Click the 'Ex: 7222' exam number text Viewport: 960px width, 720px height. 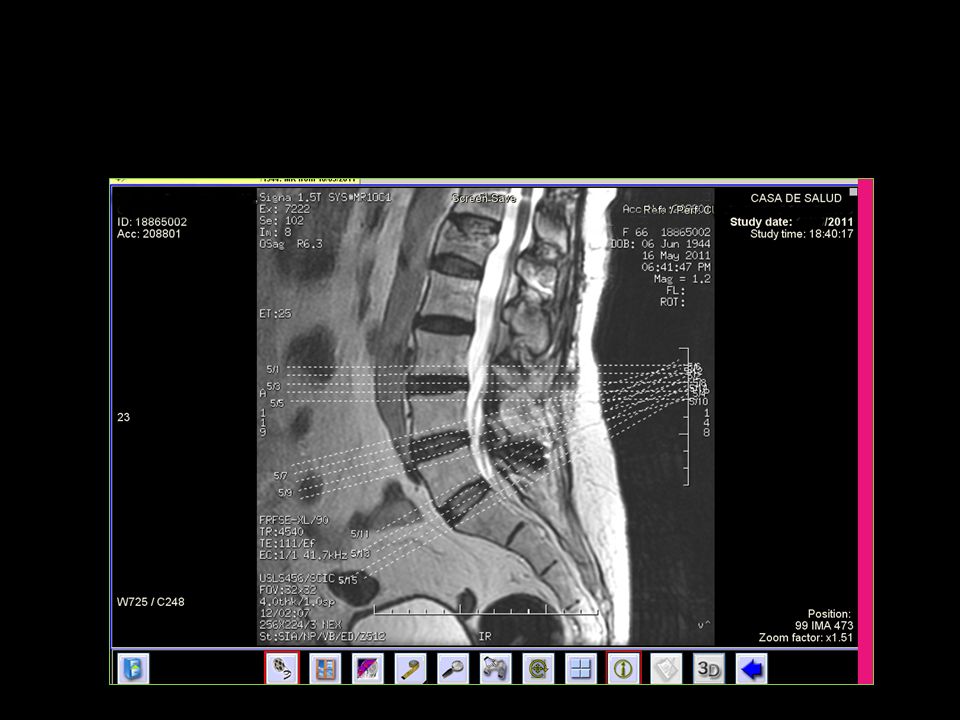[284, 209]
